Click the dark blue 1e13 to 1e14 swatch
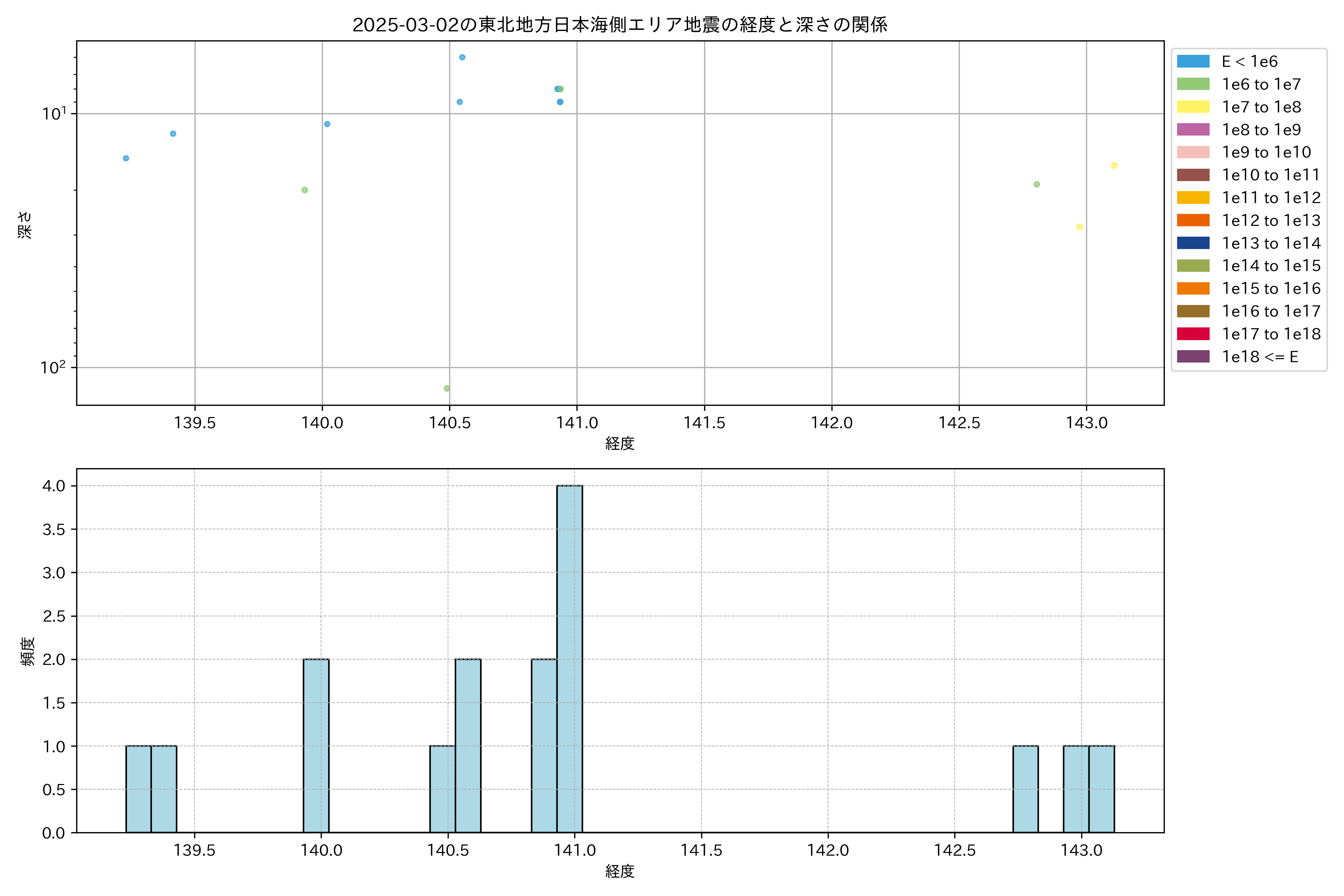Viewport: 1344px width, 896px height. pos(1192,243)
